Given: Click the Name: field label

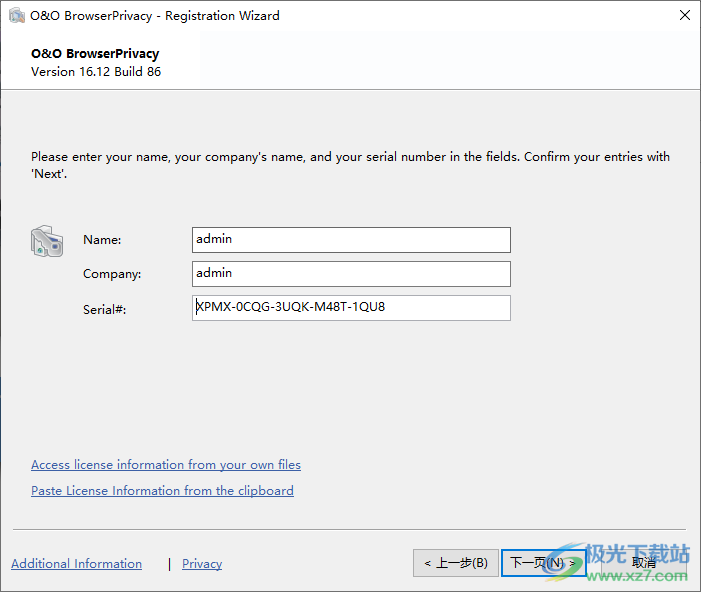Looking at the screenshot, I should 102,240.
